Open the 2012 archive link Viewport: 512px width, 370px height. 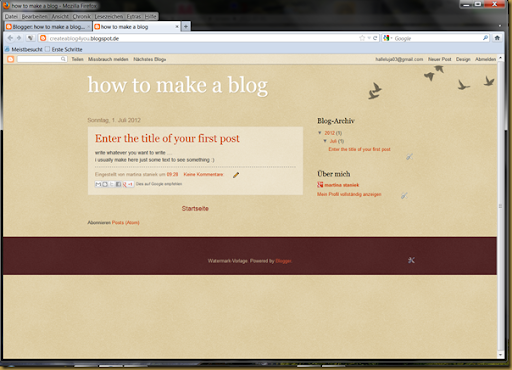pos(329,133)
